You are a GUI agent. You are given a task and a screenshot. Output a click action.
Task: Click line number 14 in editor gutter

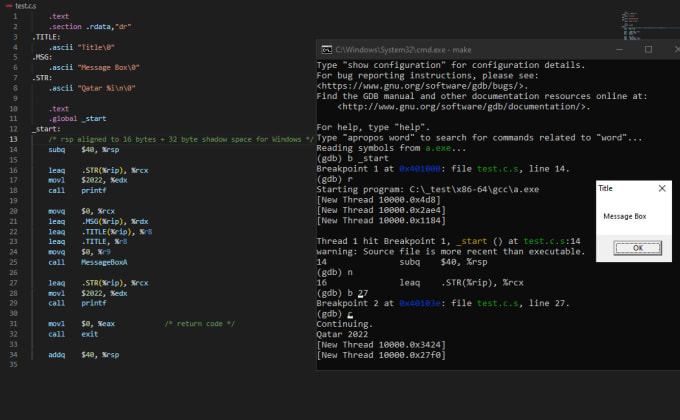(13, 150)
